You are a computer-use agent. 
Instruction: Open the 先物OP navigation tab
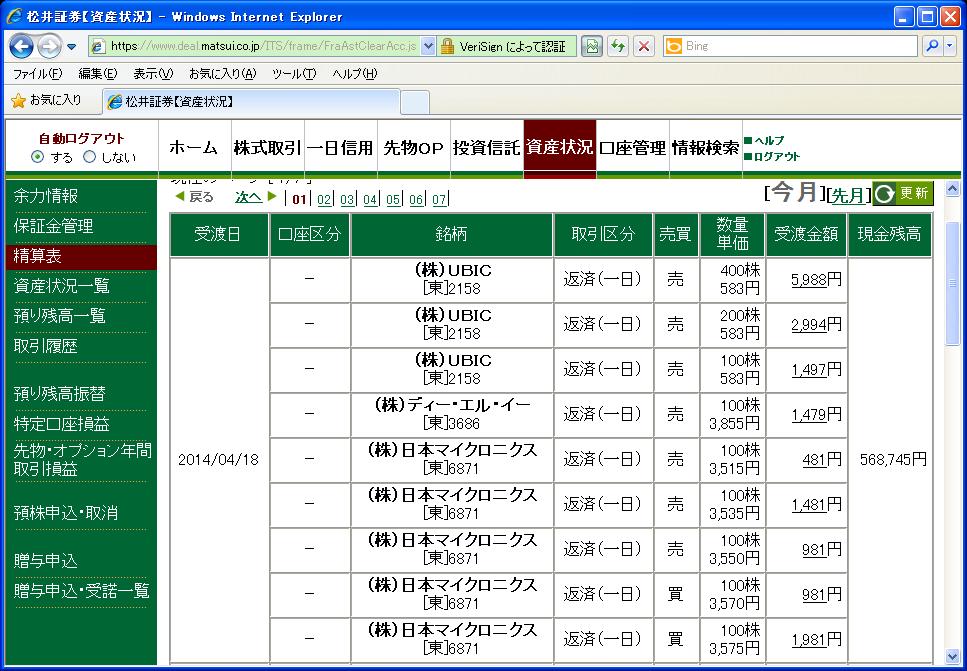tap(414, 147)
